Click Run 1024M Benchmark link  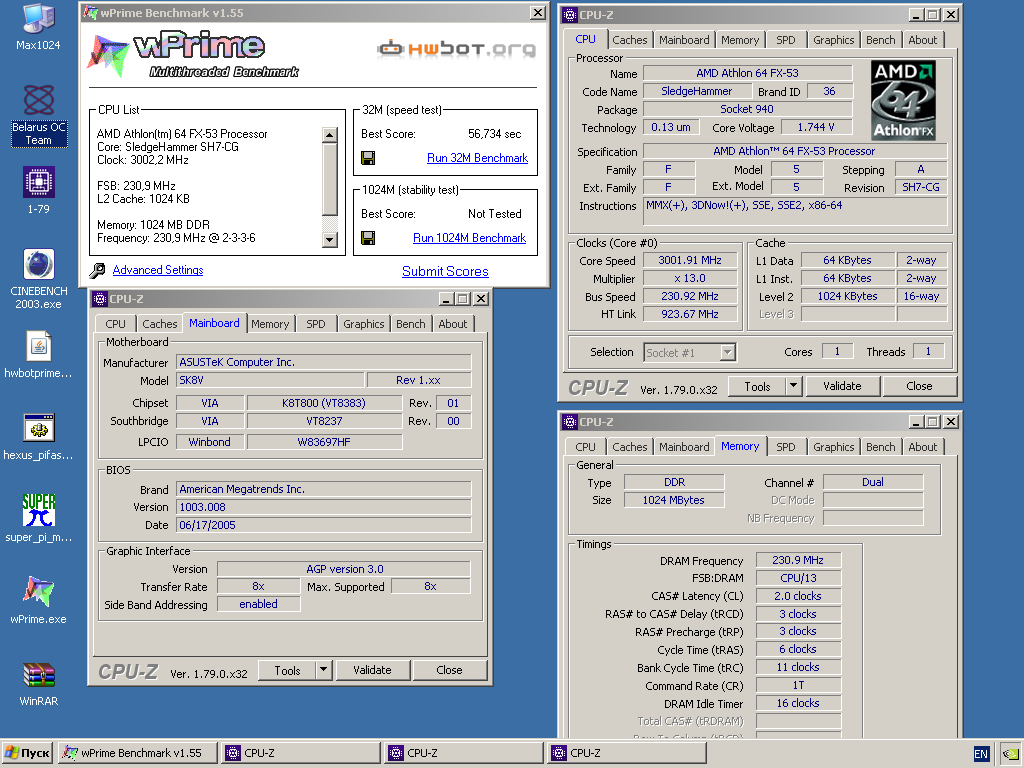(470, 238)
